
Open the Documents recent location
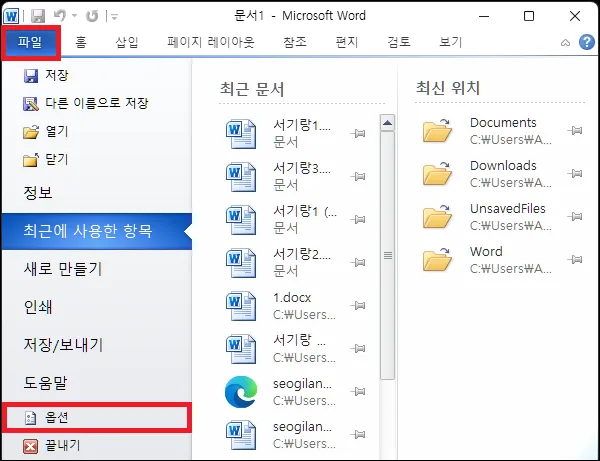click(501, 131)
